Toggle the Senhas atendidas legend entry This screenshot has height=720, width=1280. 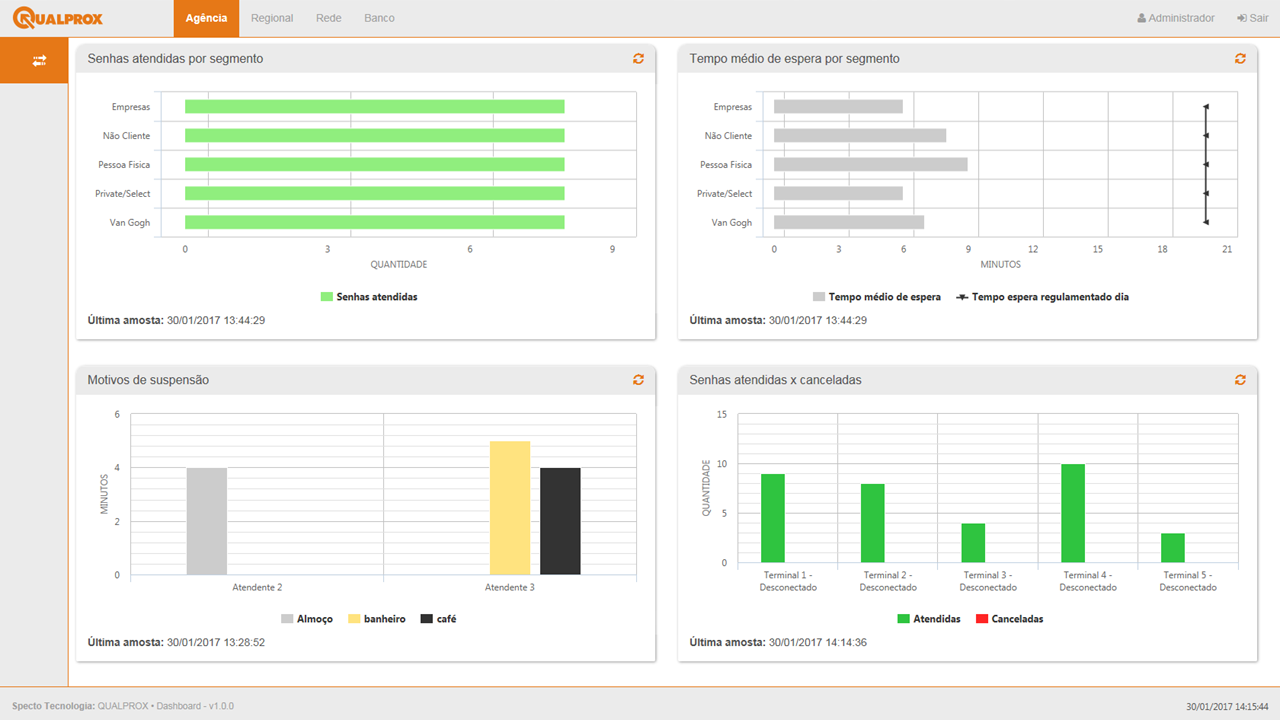369,297
